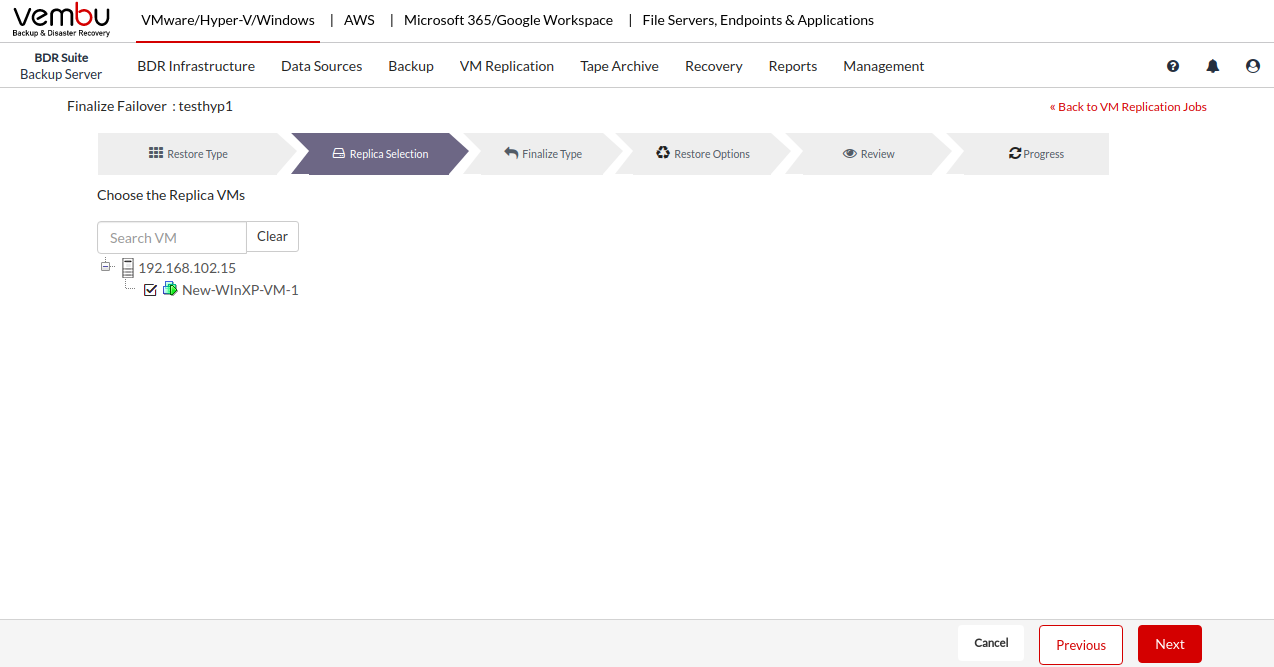Collapse the 192.168.102.15 tree node

click(106, 267)
